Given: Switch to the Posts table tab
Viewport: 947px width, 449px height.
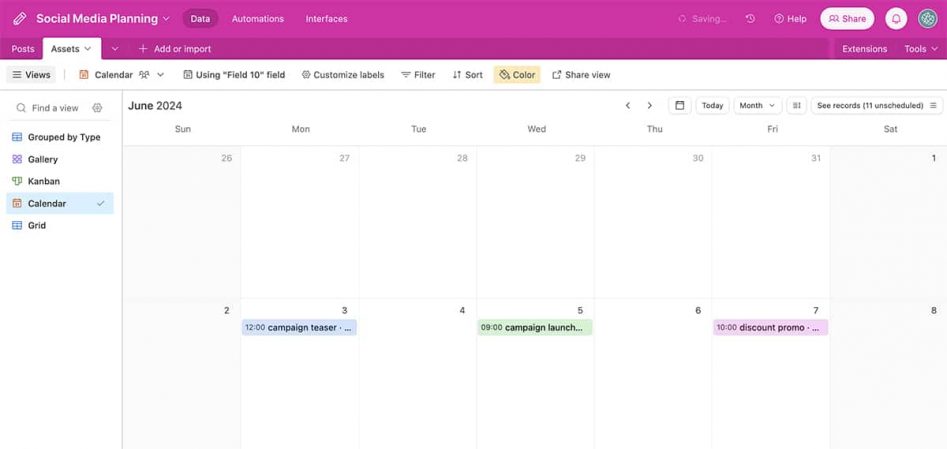Looking at the screenshot, I should coord(23,49).
